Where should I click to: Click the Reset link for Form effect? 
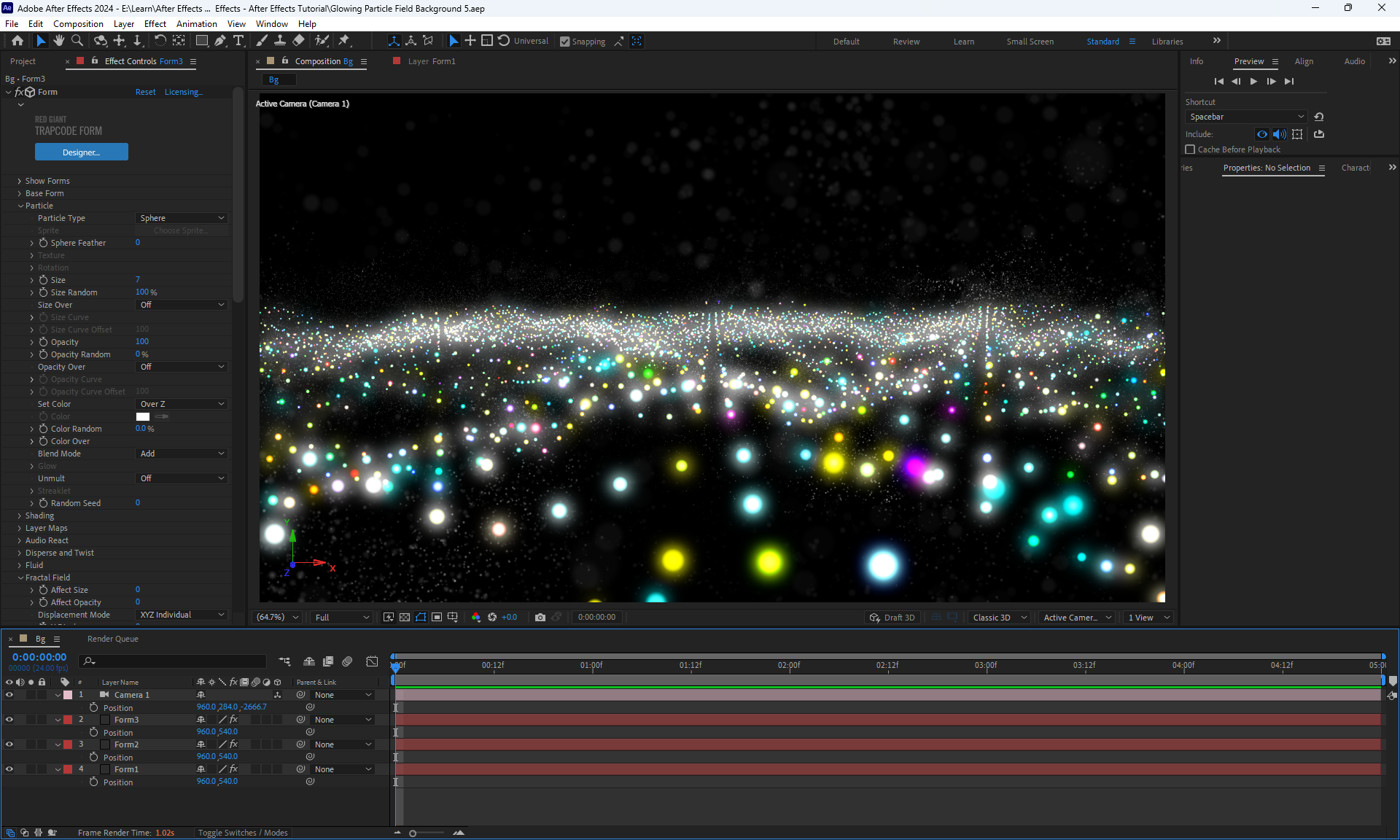145,92
